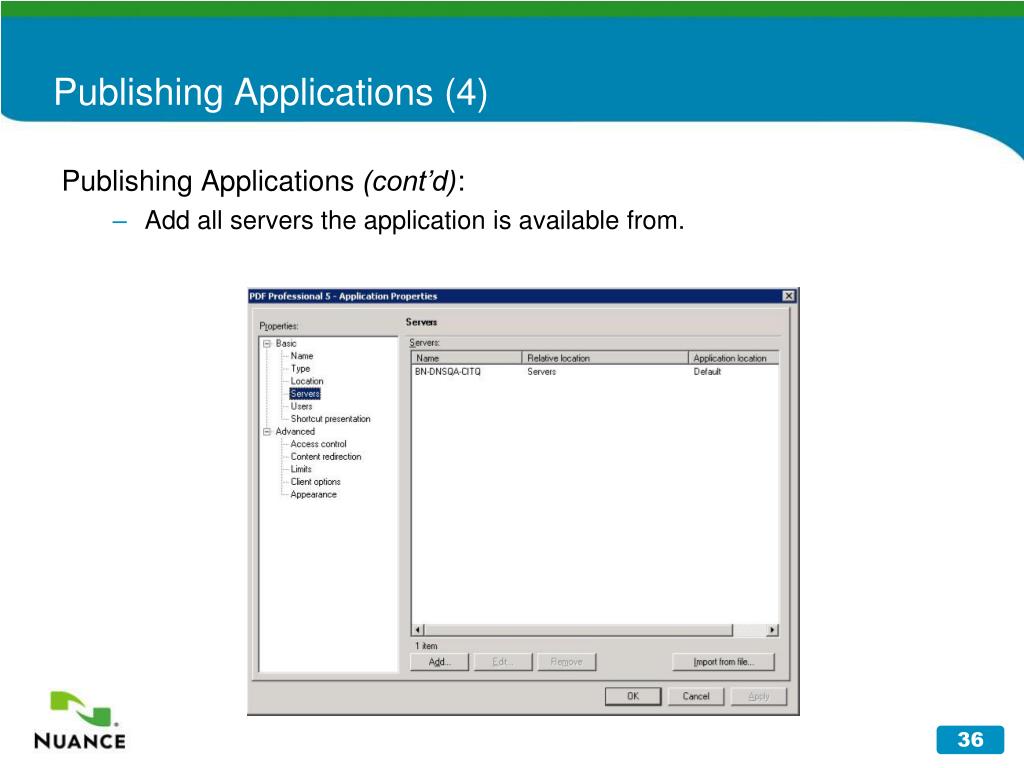Viewport: 1024px width, 768px height.
Task: Collapse the Basic tree node
Action: coord(266,344)
